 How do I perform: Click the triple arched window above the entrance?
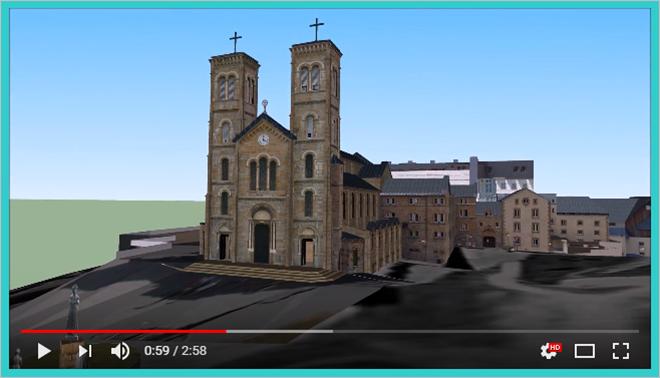point(263,174)
